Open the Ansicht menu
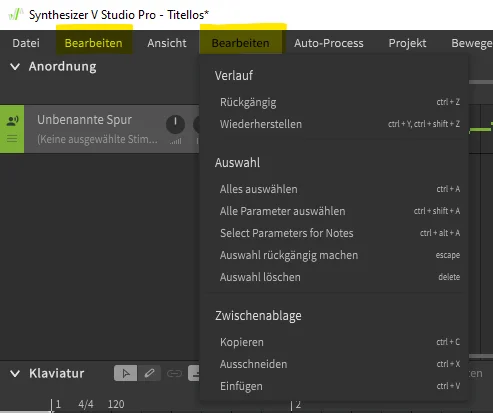The image size is (493, 413). click(167, 43)
